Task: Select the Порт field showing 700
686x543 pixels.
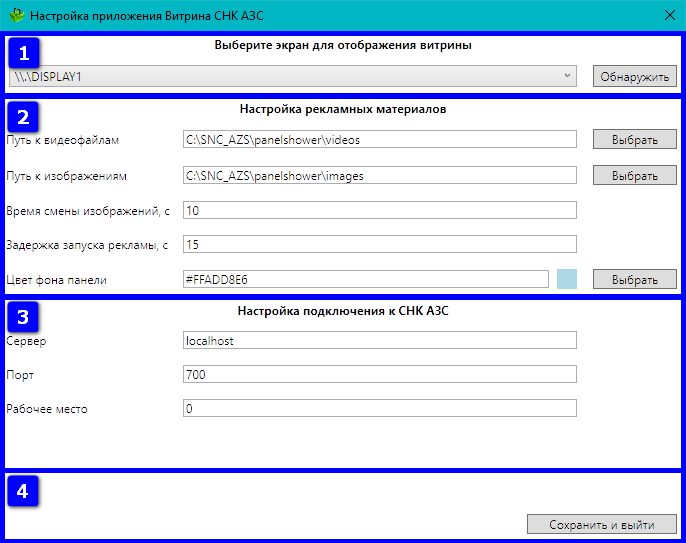Action: (380, 374)
